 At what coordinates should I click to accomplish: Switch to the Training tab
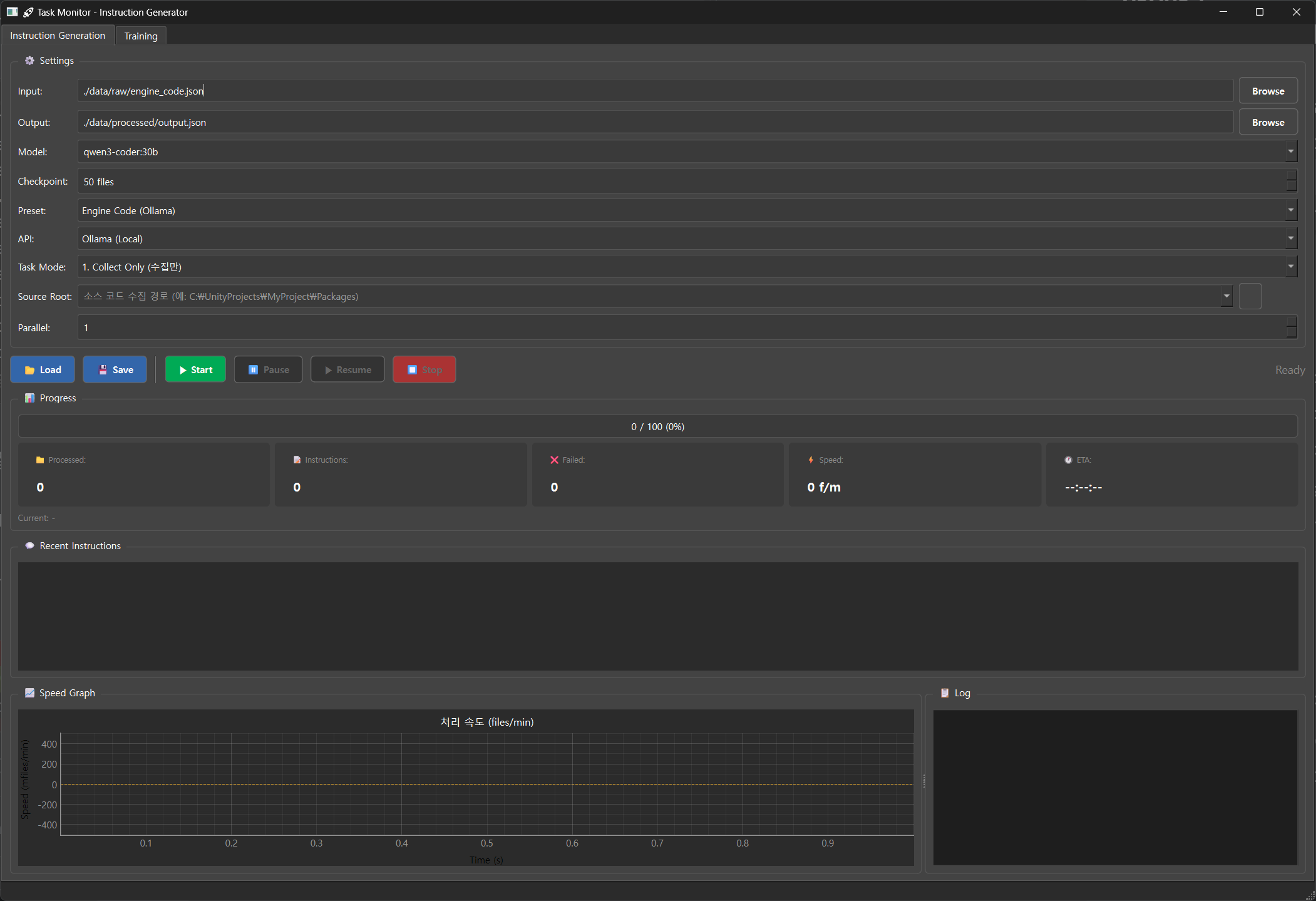(141, 36)
